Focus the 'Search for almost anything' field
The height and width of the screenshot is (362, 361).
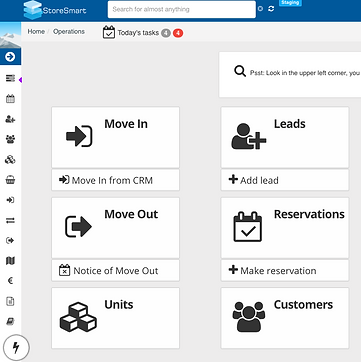pos(182,9)
